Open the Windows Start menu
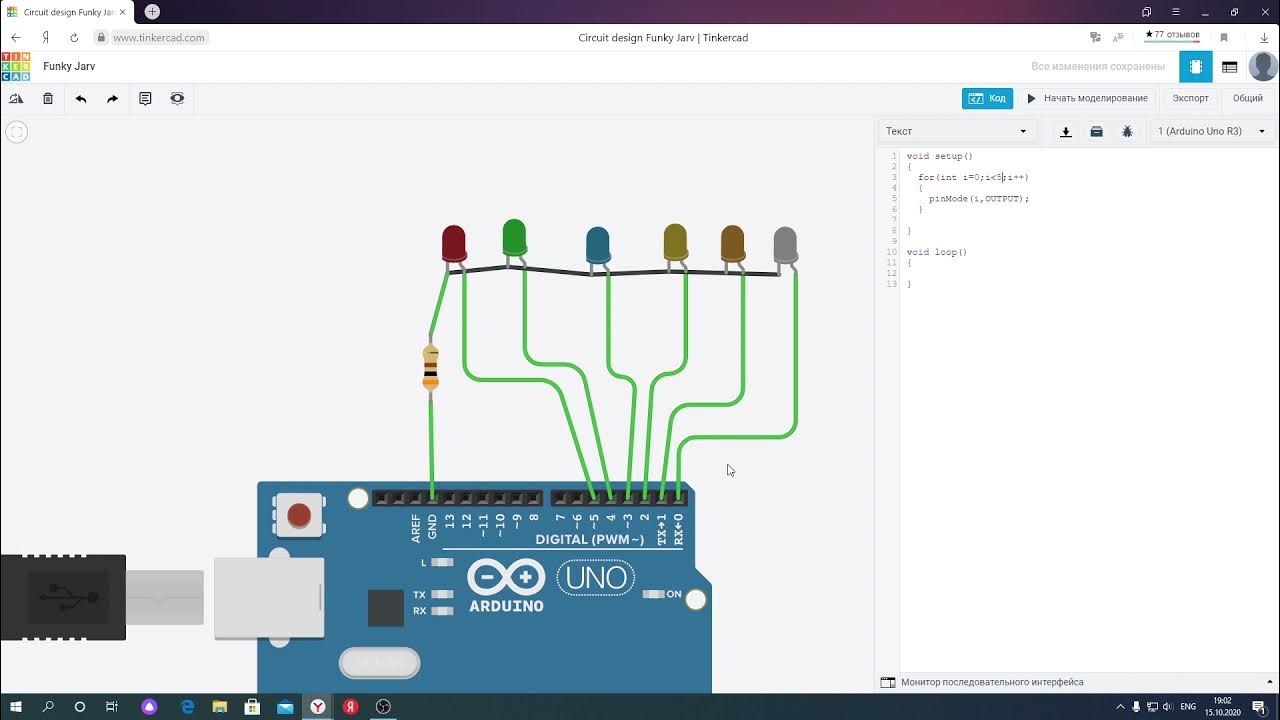 click(x=16, y=706)
